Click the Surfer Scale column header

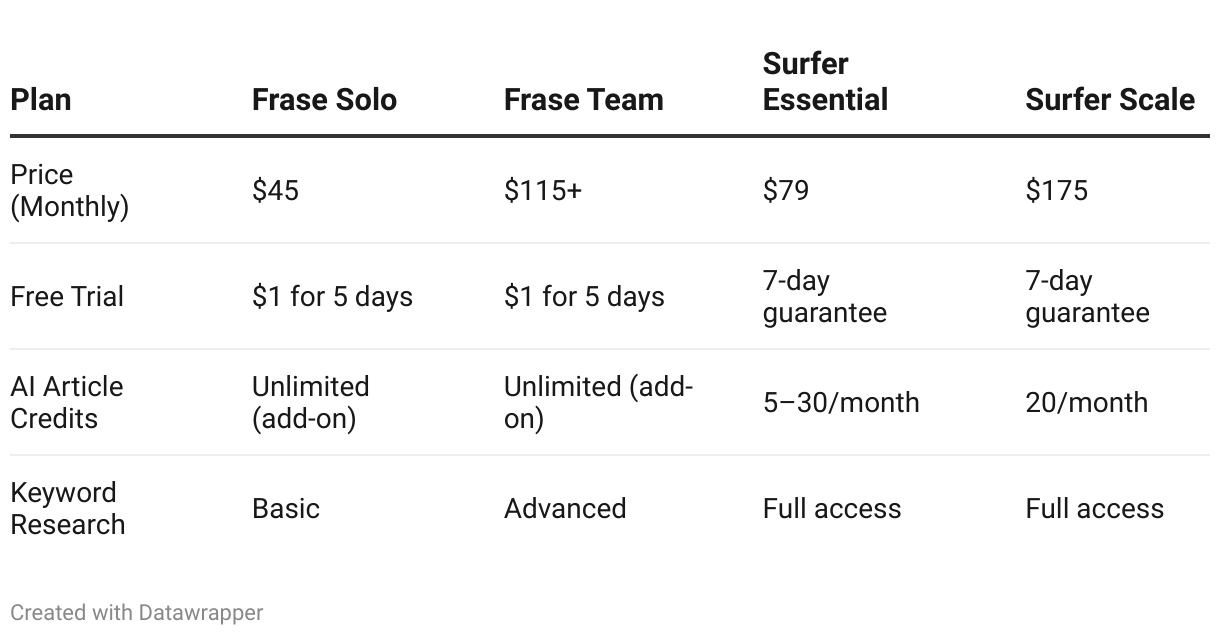click(x=1110, y=100)
